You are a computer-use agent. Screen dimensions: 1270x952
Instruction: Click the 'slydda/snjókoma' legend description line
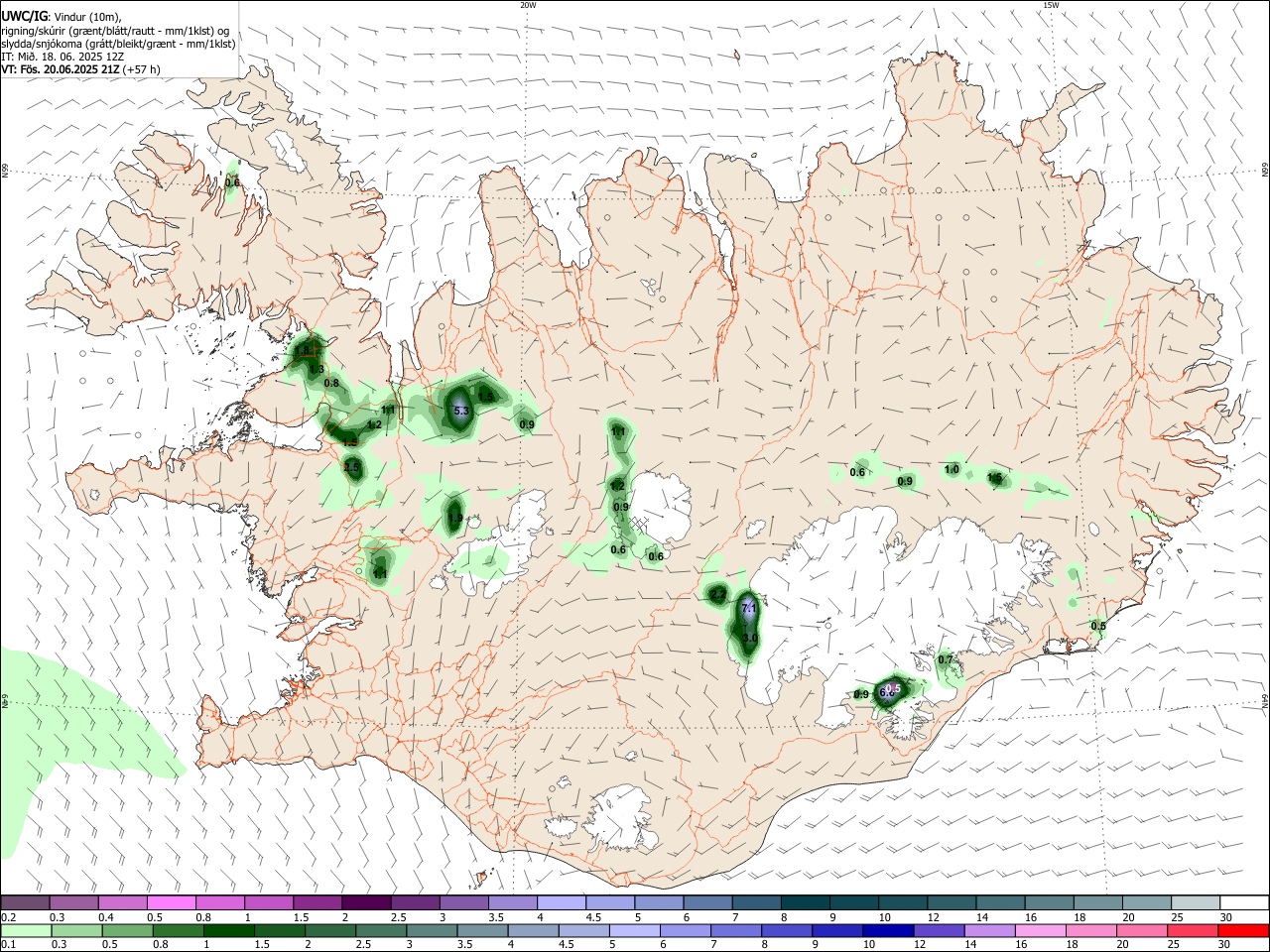click(x=118, y=44)
